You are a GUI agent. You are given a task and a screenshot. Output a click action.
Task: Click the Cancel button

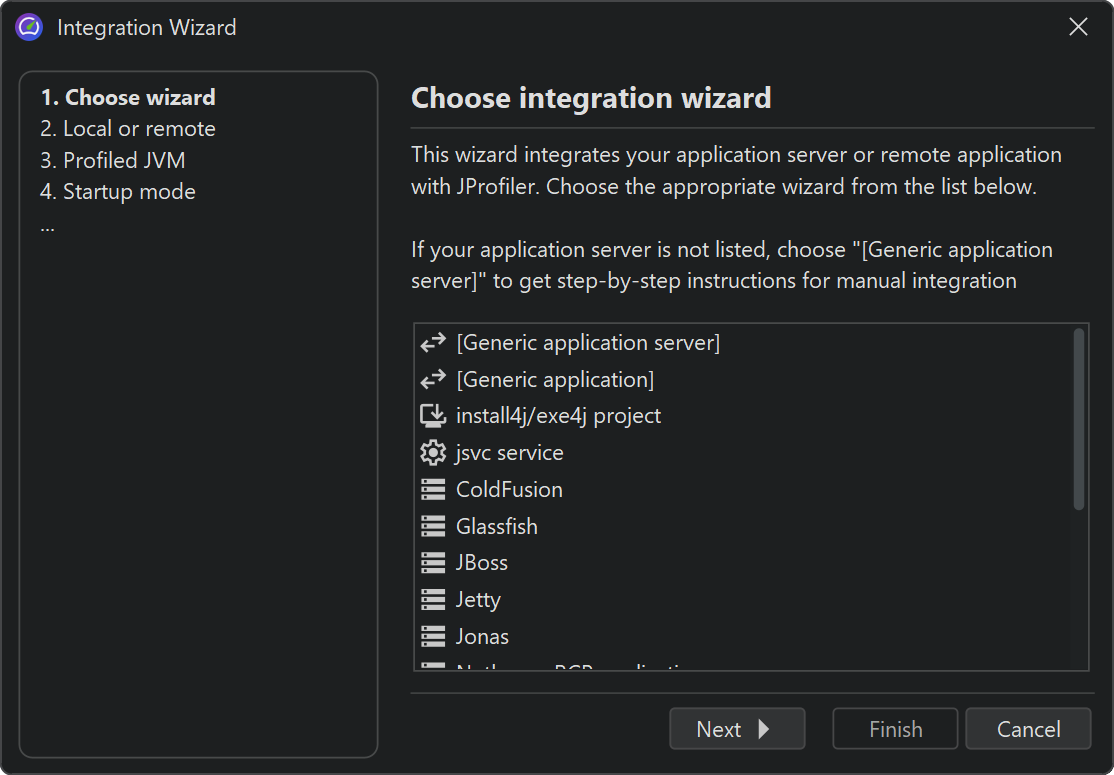click(1028, 729)
